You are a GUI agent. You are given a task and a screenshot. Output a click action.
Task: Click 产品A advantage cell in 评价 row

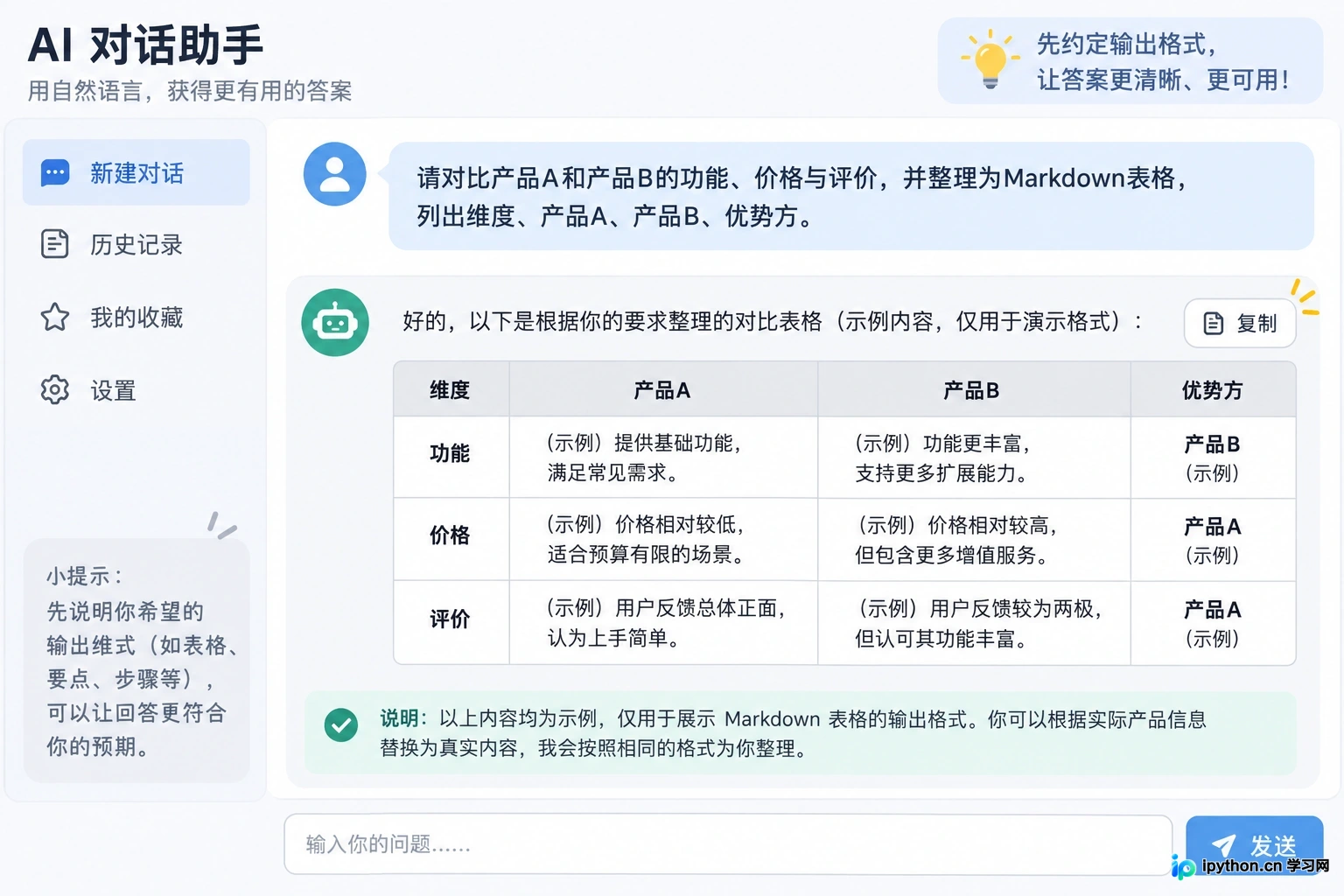(x=1212, y=623)
